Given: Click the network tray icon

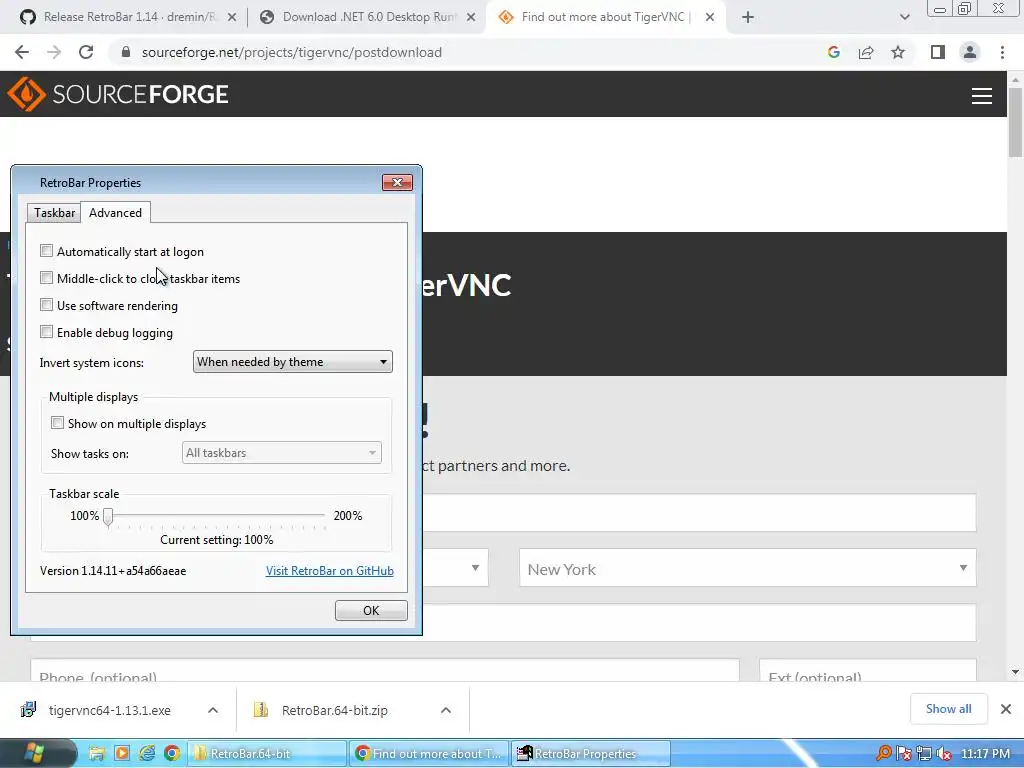Looking at the screenshot, I should 923,754.
